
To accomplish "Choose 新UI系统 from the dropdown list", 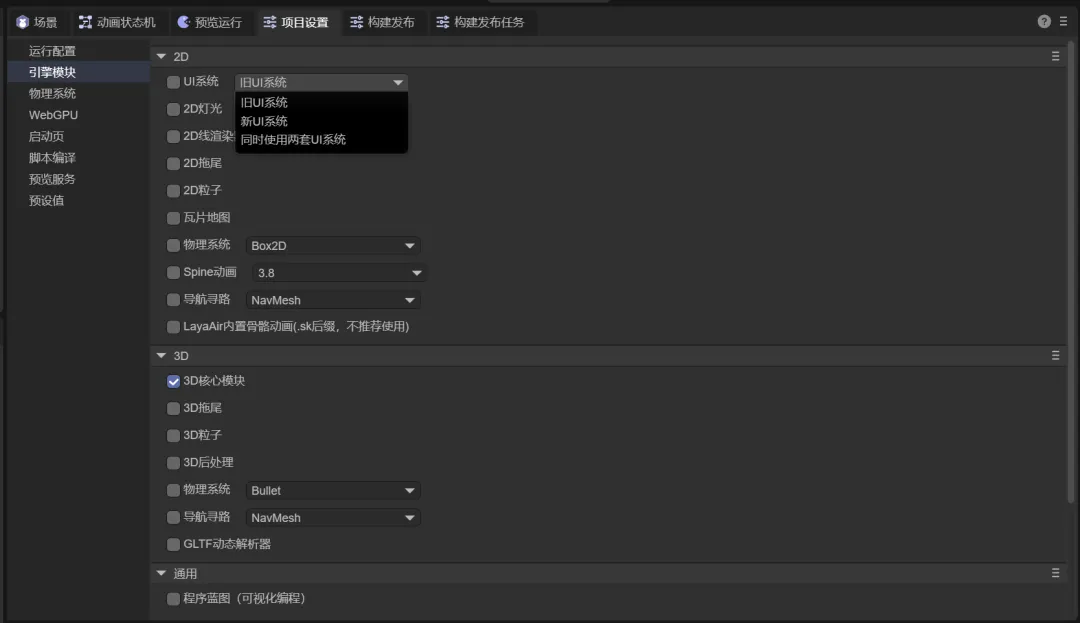I will [322, 121].
